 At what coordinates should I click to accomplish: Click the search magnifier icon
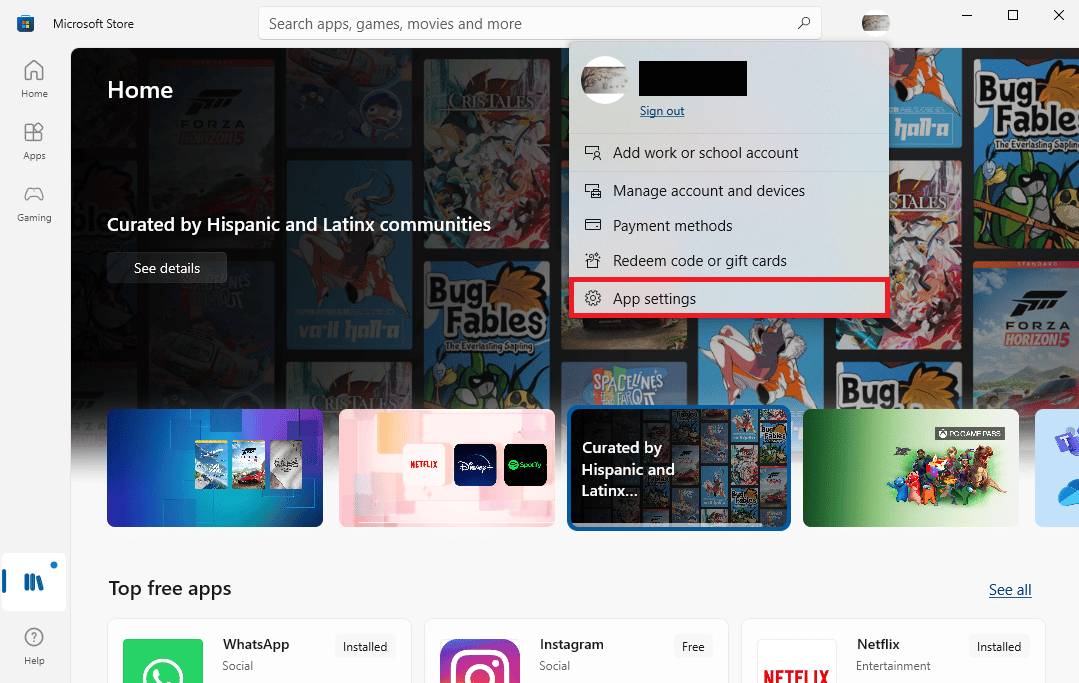click(804, 23)
